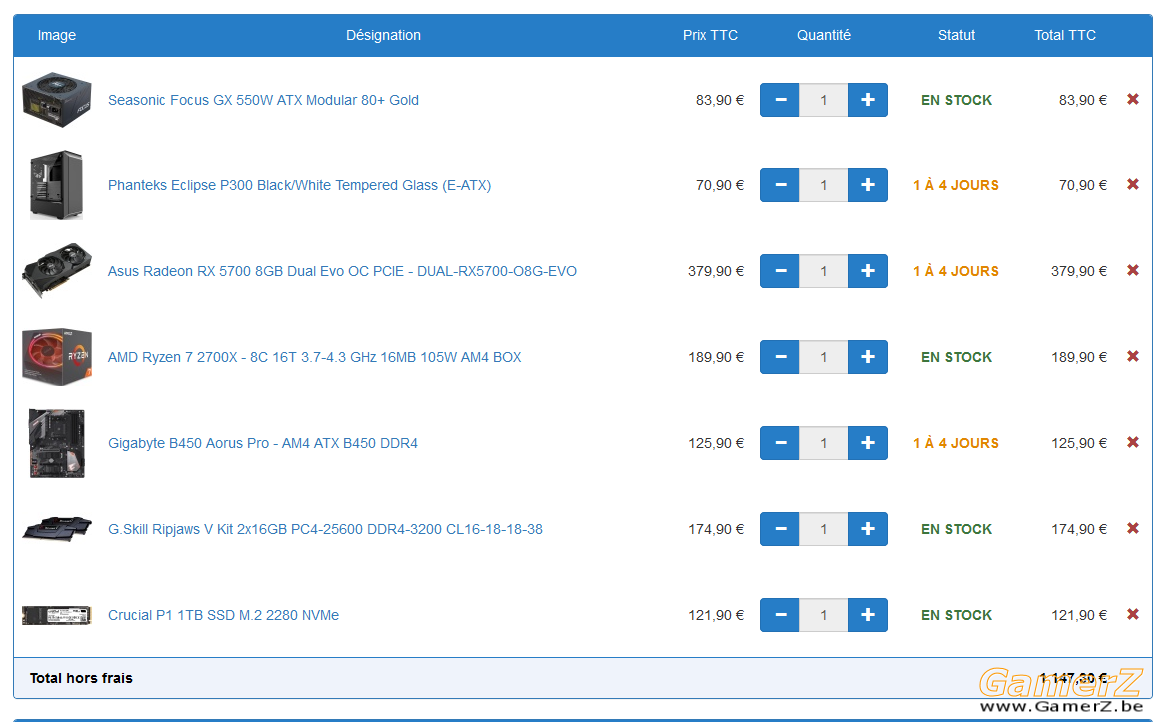Decrease quantity of Asus Radeon RX 5700
The height and width of the screenshot is (722, 1164).
[779, 271]
